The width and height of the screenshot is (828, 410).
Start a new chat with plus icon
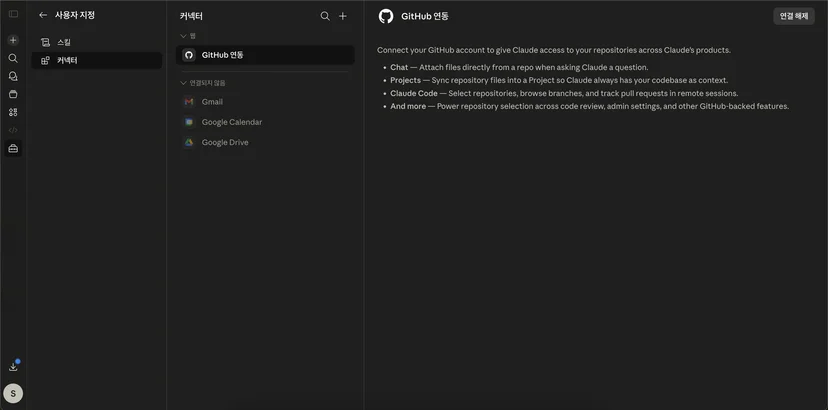[13, 40]
